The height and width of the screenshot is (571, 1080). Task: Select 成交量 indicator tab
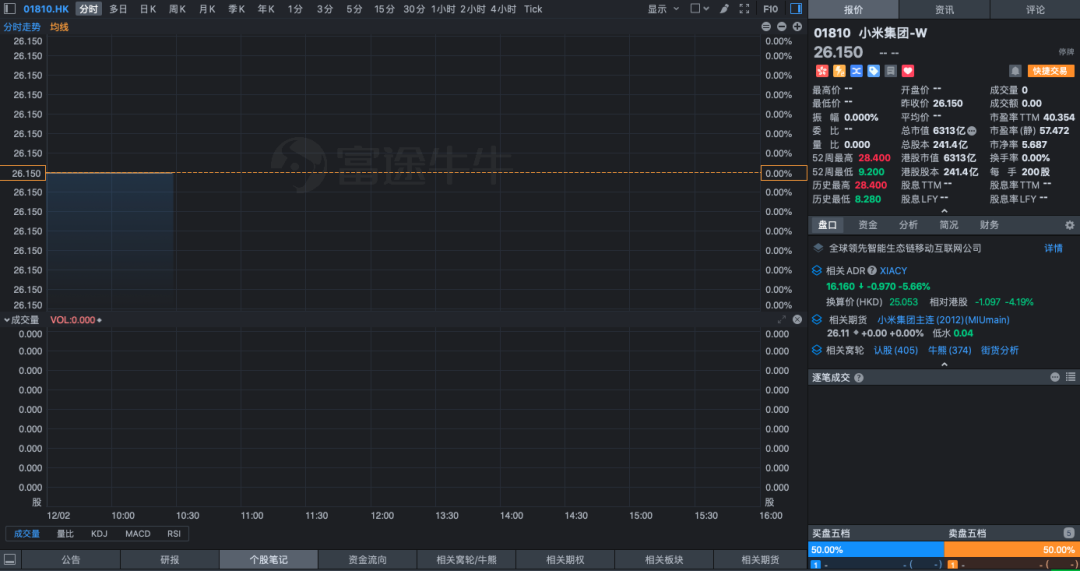[27, 534]
